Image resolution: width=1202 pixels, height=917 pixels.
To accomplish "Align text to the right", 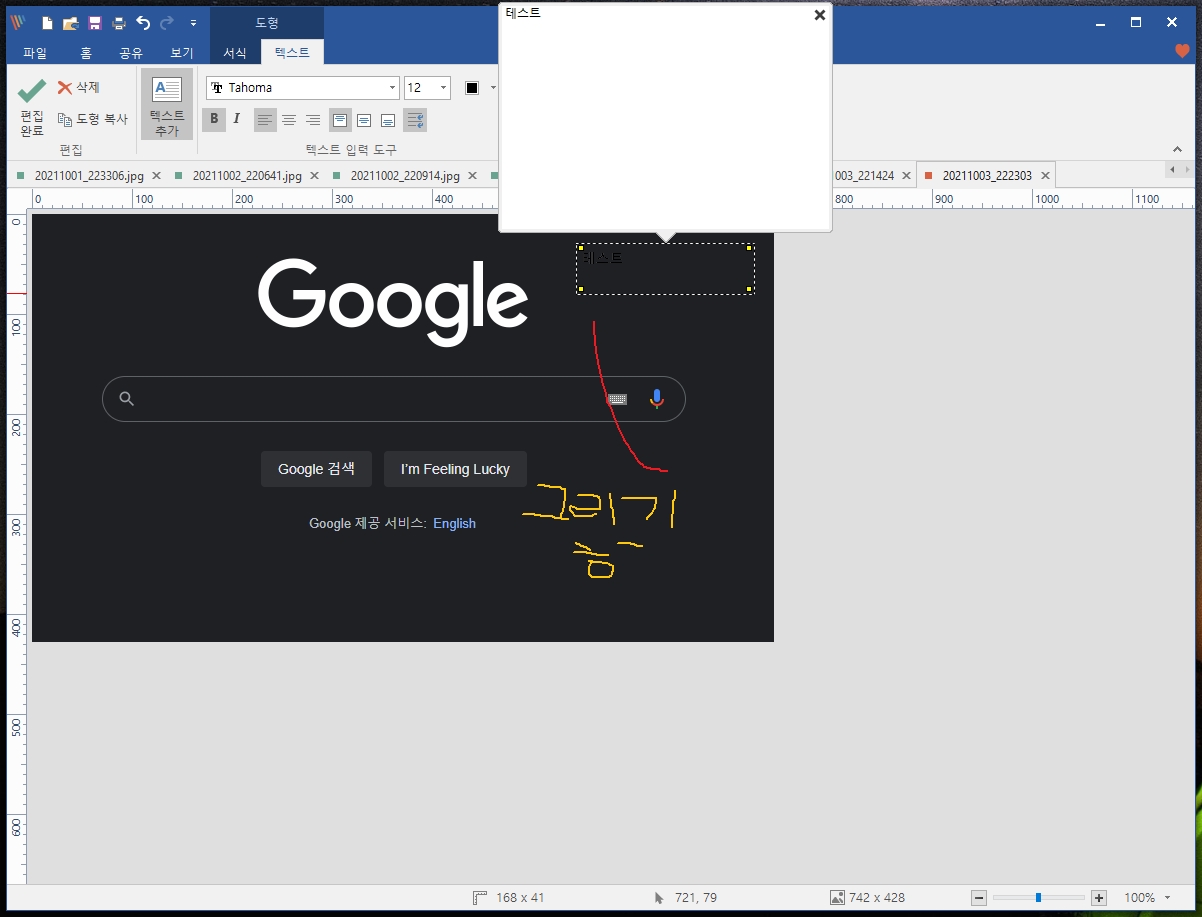I will coord(313,120).
